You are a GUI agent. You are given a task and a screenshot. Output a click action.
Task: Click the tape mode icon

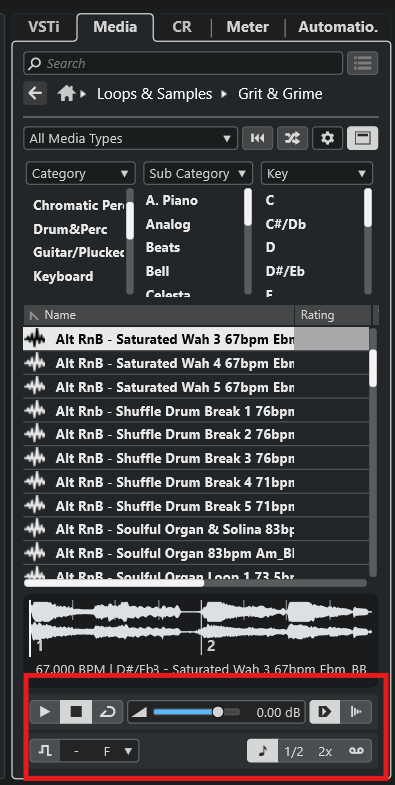[x=356, y=751]
